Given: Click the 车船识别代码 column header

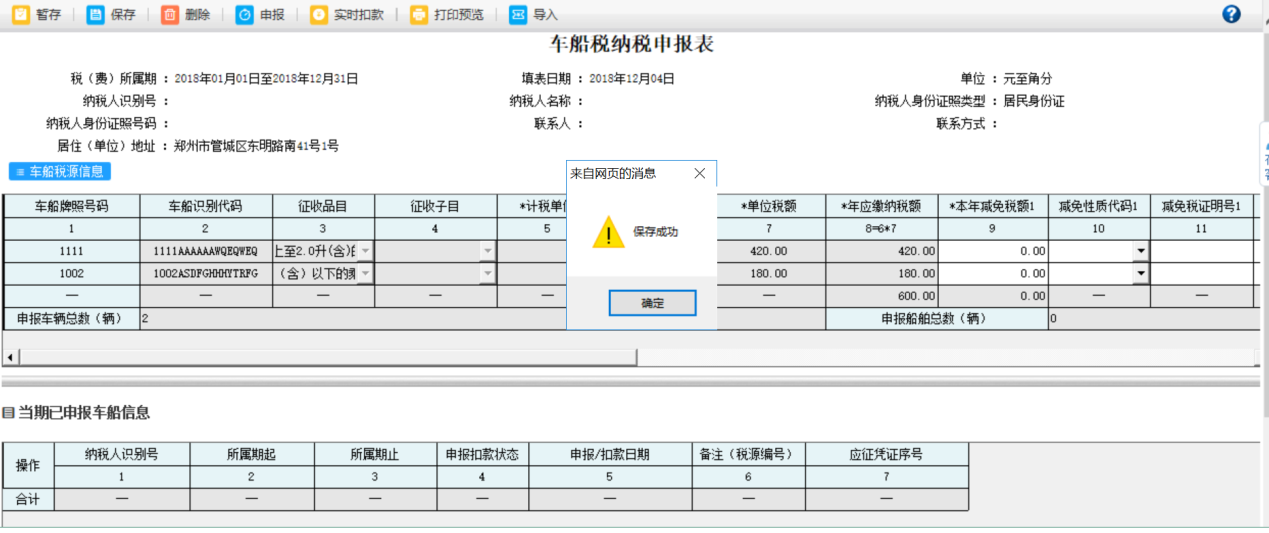Looking at the screenshot, I should (x=205, y=206).
